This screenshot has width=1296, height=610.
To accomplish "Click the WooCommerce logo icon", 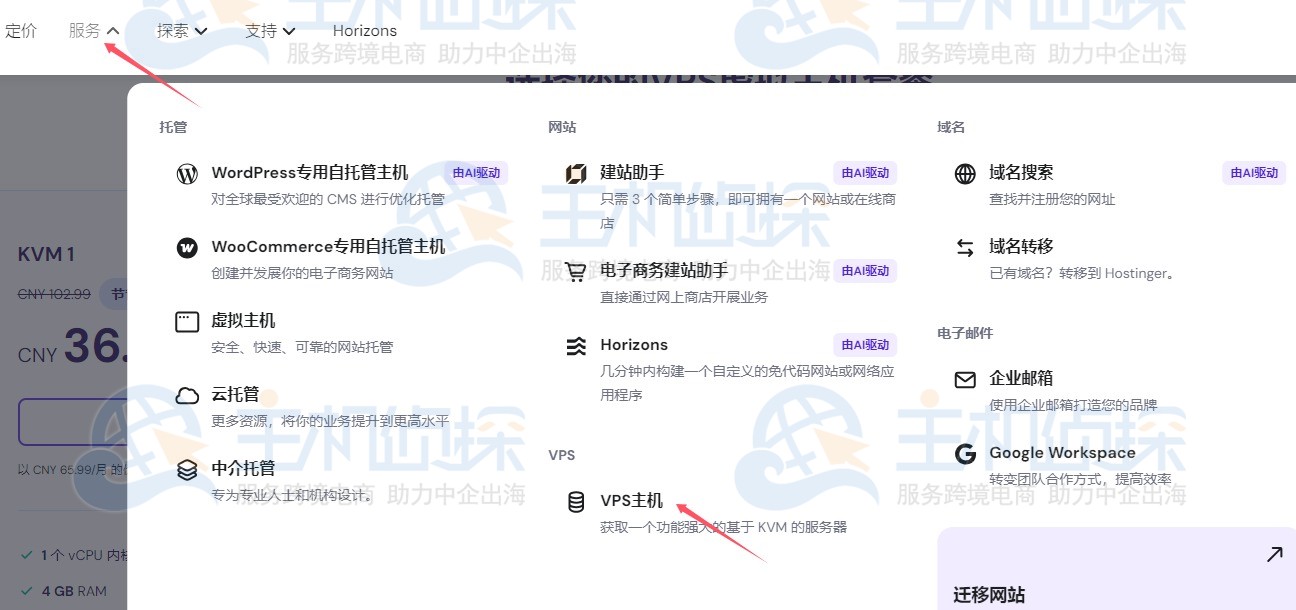I will pos(187,248).
